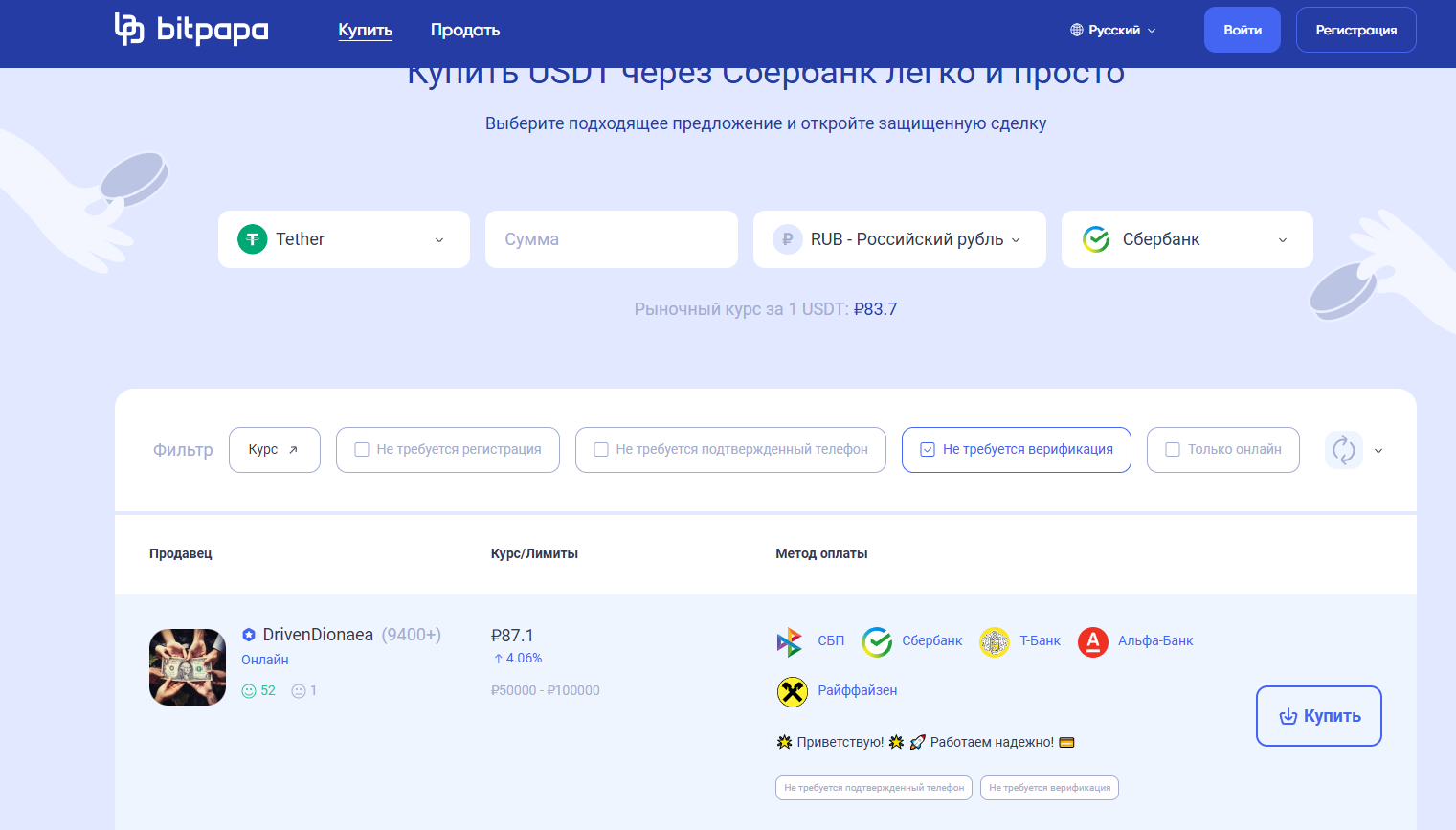Click the T-Bank payment icon
The image size is (1456, 830).
pos(995,641)
